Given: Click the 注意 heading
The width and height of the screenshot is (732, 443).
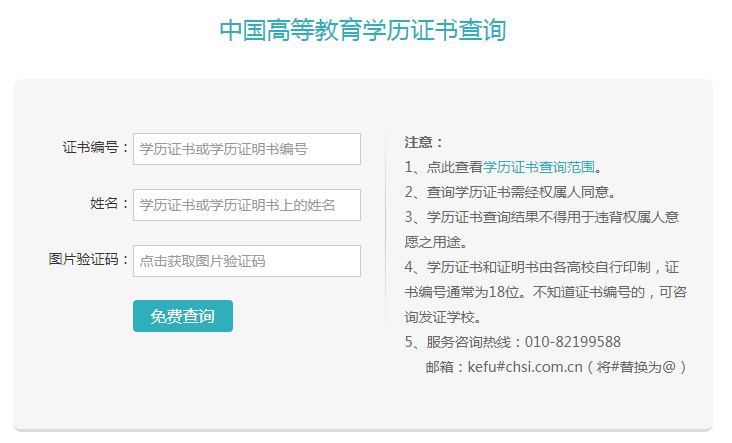Looking at the screenshot, I should click(424, 142).
